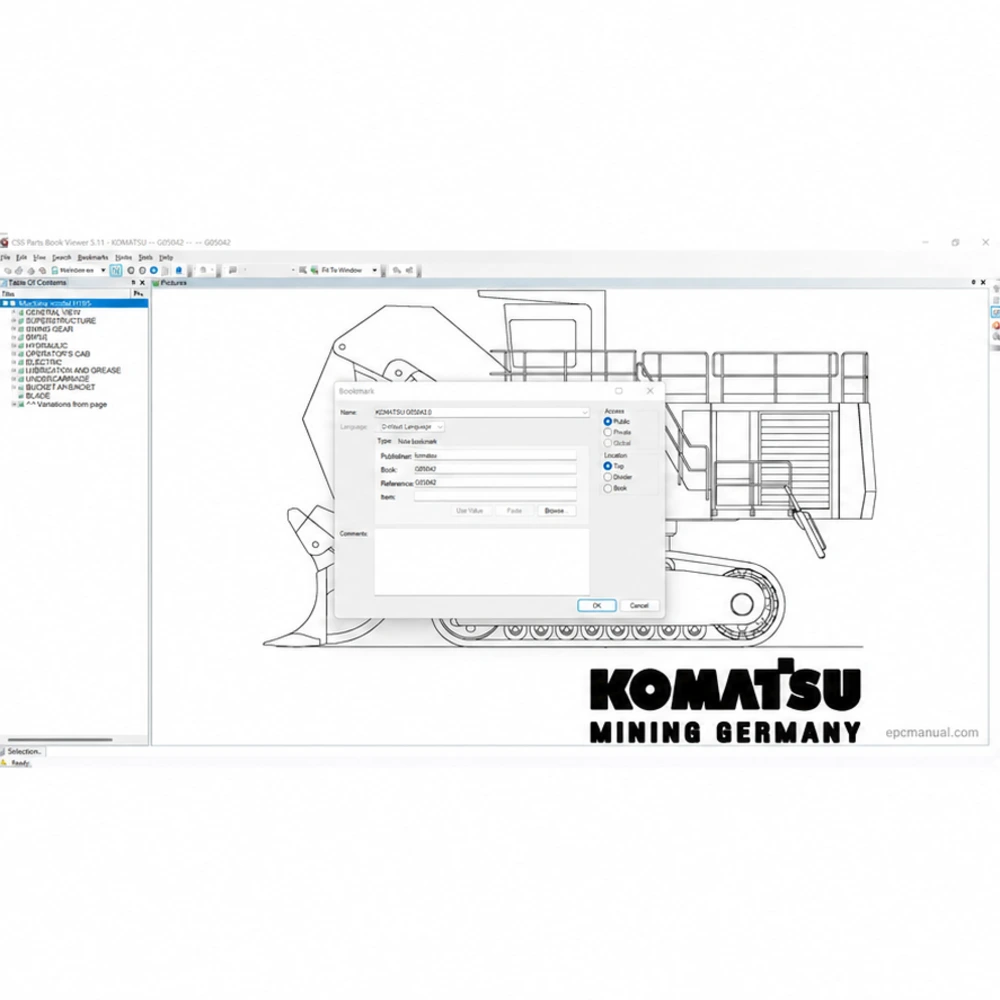
Task: Open the Search menu
Action: click(62, 258)
